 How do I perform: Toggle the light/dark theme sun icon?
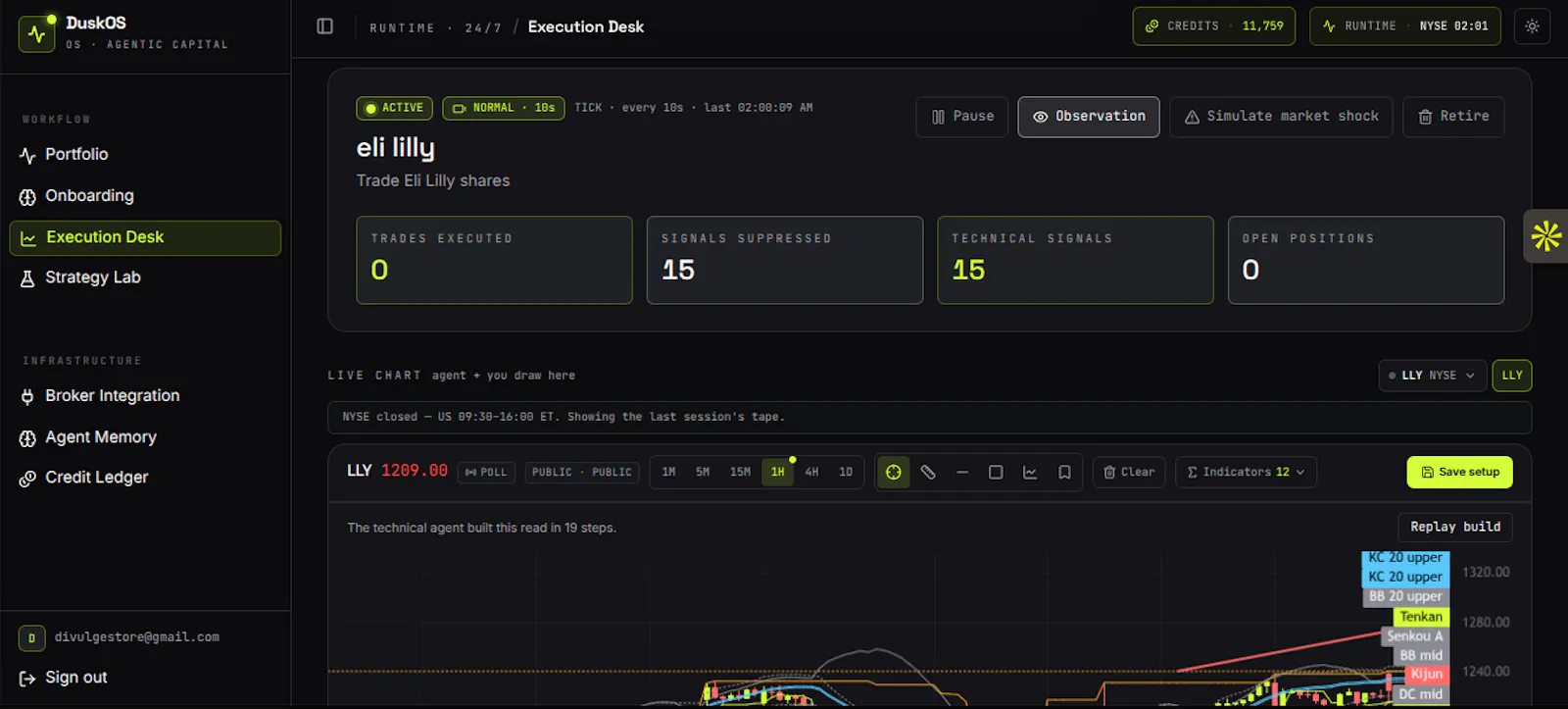tap(1532, 26)
